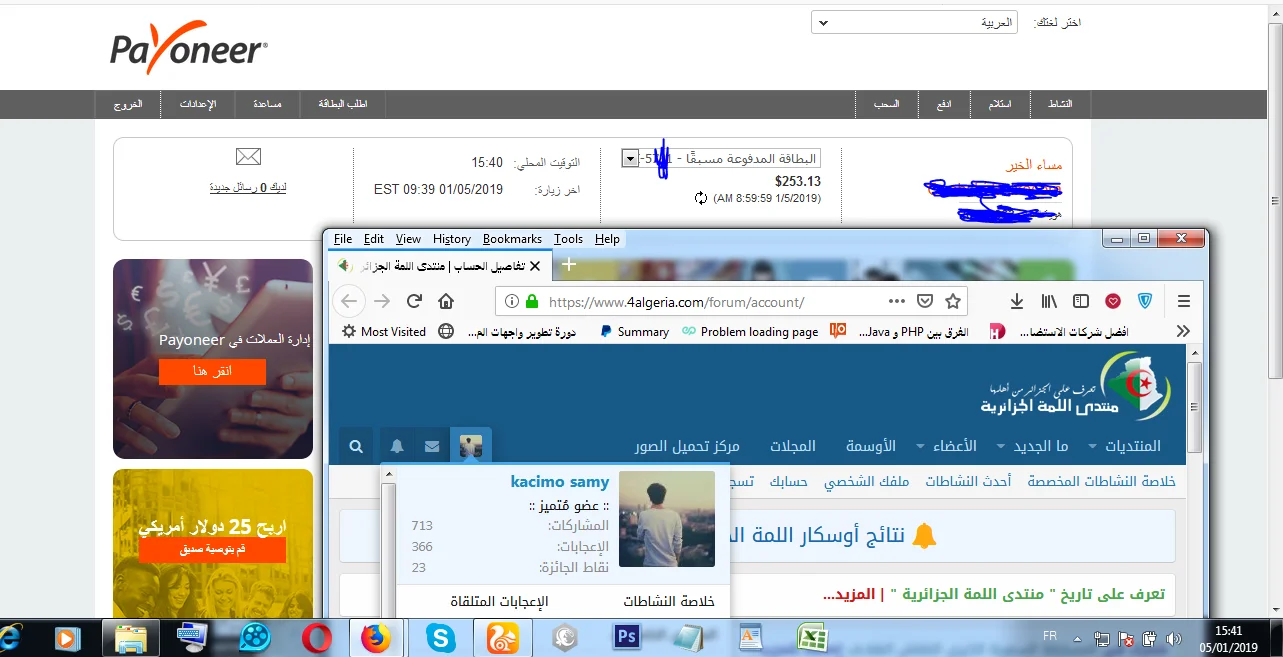Open the Firefox home page icon
The width and height of the screenshot is (1283, 657).
tap(446, 301)
